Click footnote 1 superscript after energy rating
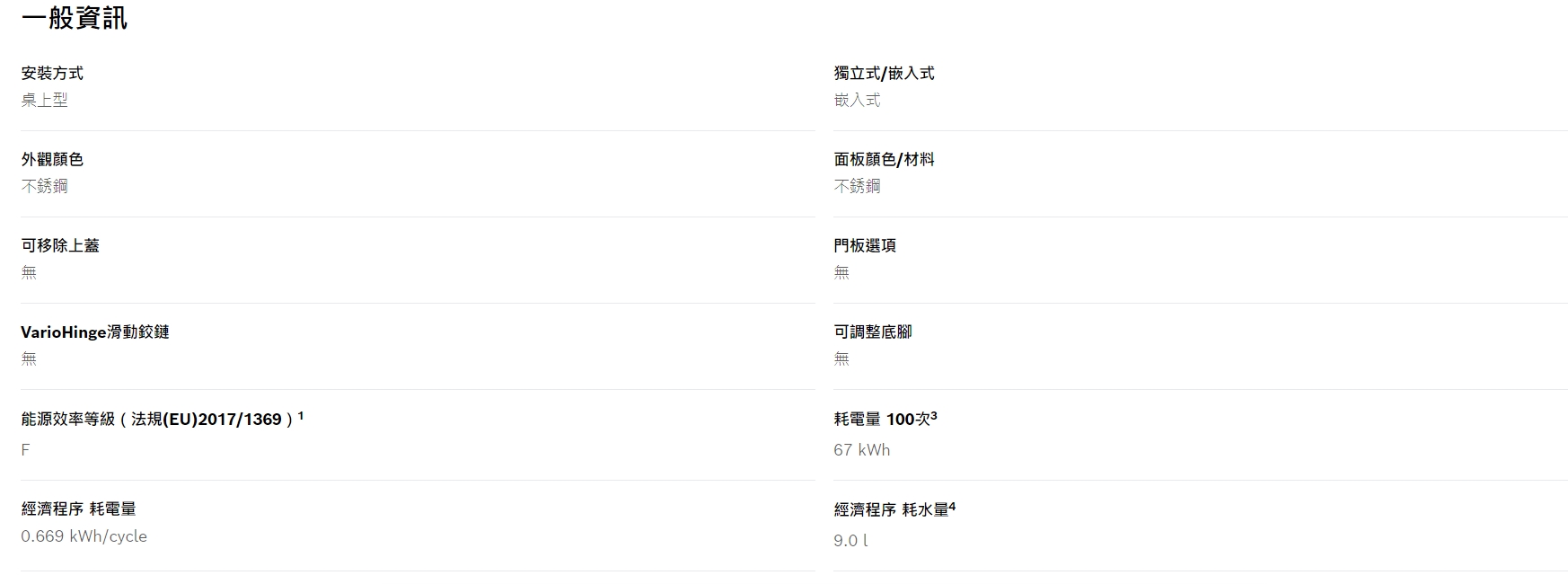Image resolution: width=1568 pixels, height=584 pixels. 301,416
